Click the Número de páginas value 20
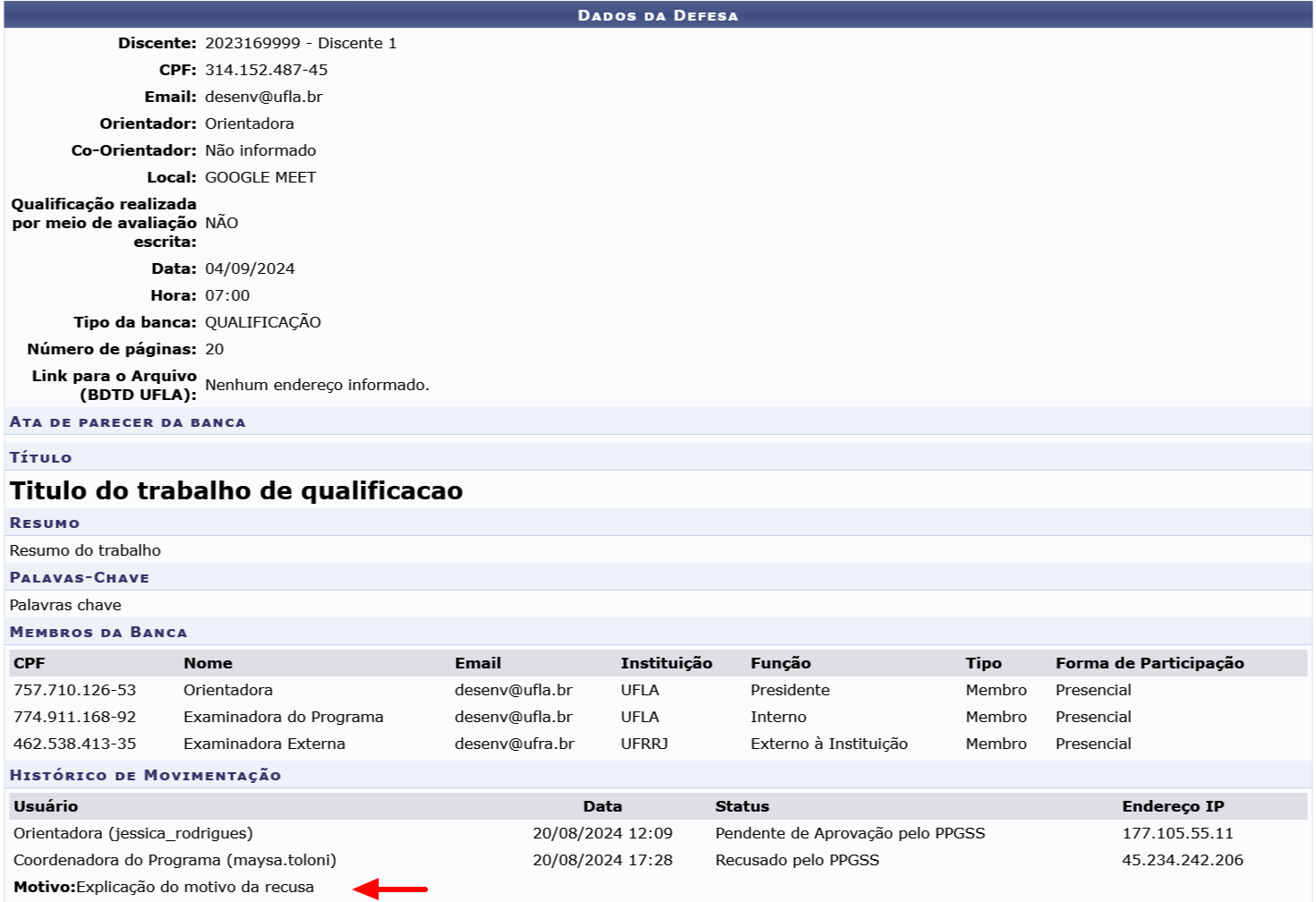The height and width of the screenshot is (902, 1316). (x=215, y=349)
